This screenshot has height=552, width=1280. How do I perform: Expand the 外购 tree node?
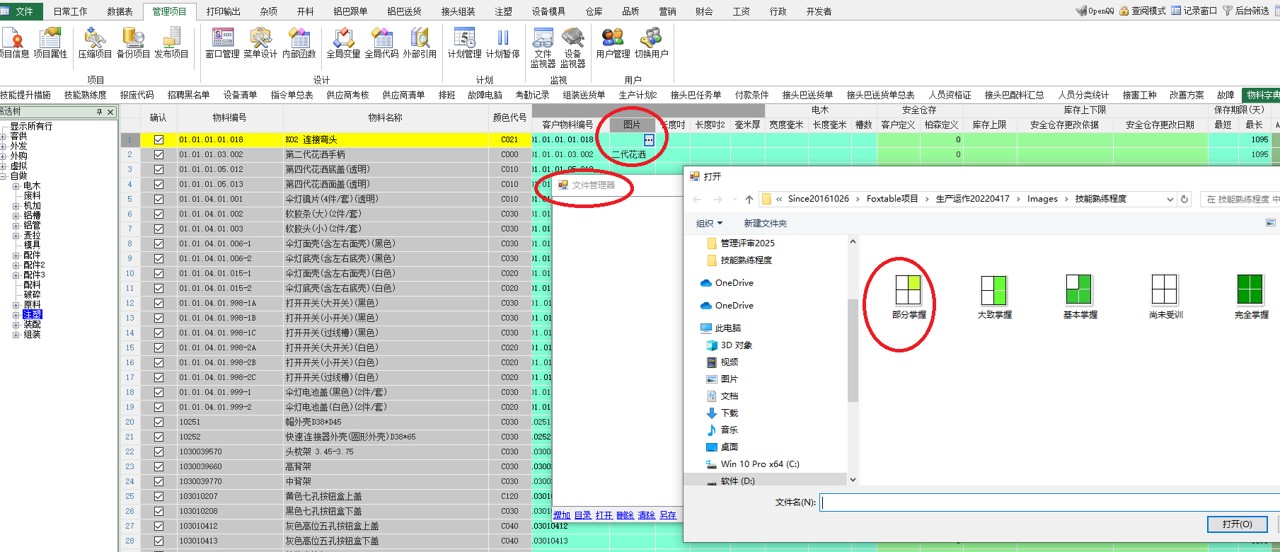point(4,156)
